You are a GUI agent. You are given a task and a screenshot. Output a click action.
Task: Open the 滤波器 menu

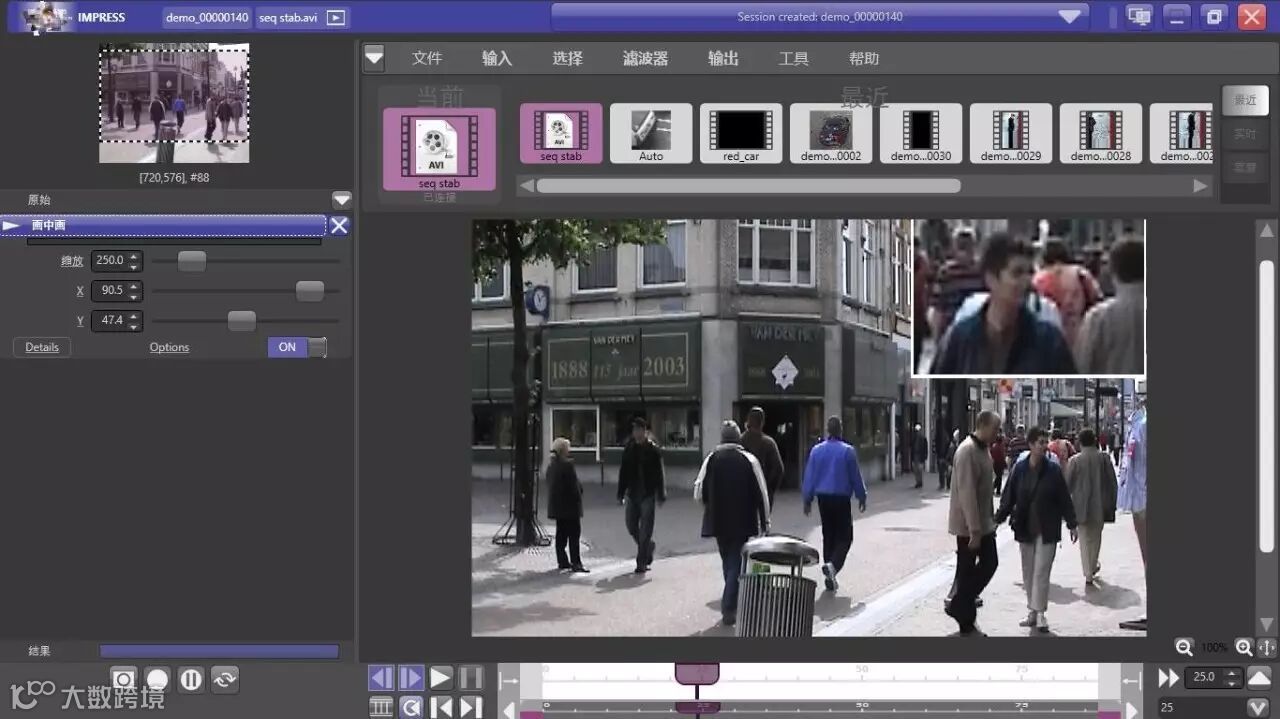(645, 58)
